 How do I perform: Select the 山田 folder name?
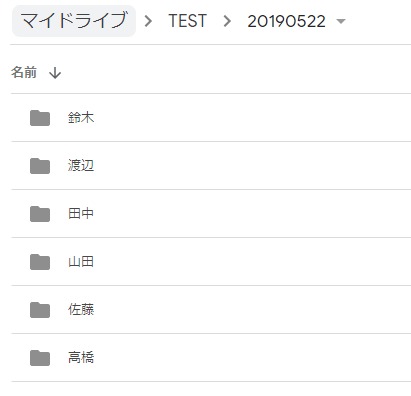(x=81, y=262)
